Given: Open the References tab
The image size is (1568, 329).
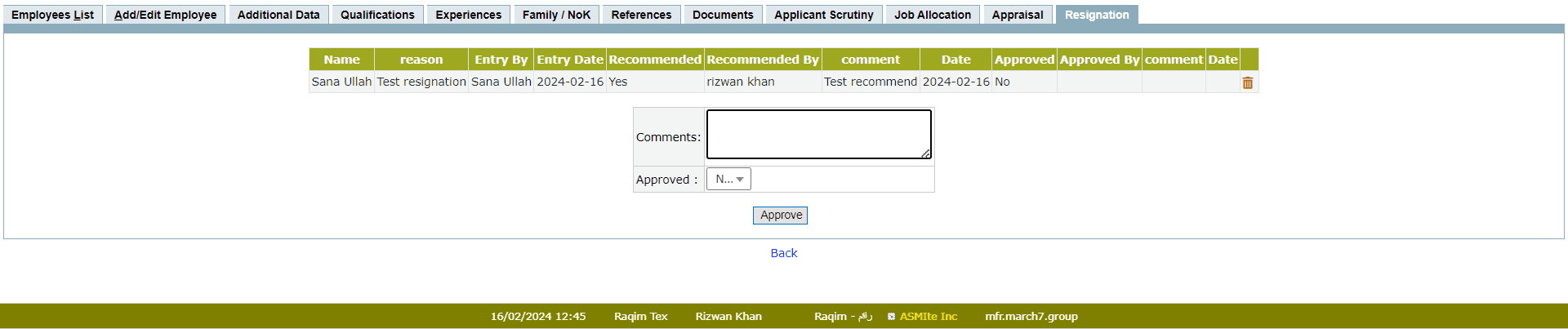Looking at the screenshot, I should 641,15.
